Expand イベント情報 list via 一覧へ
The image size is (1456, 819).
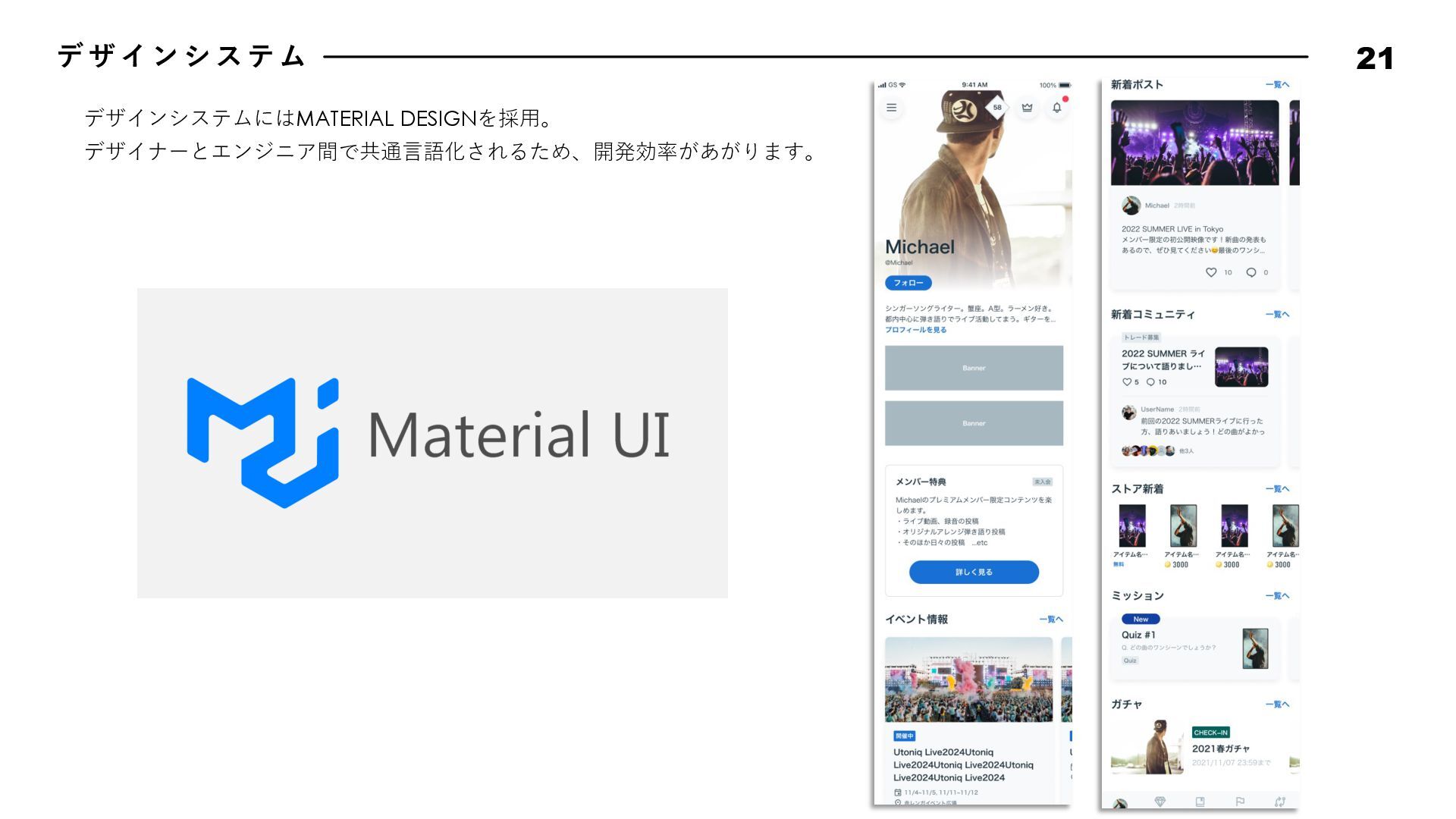tap(1050, 620)
